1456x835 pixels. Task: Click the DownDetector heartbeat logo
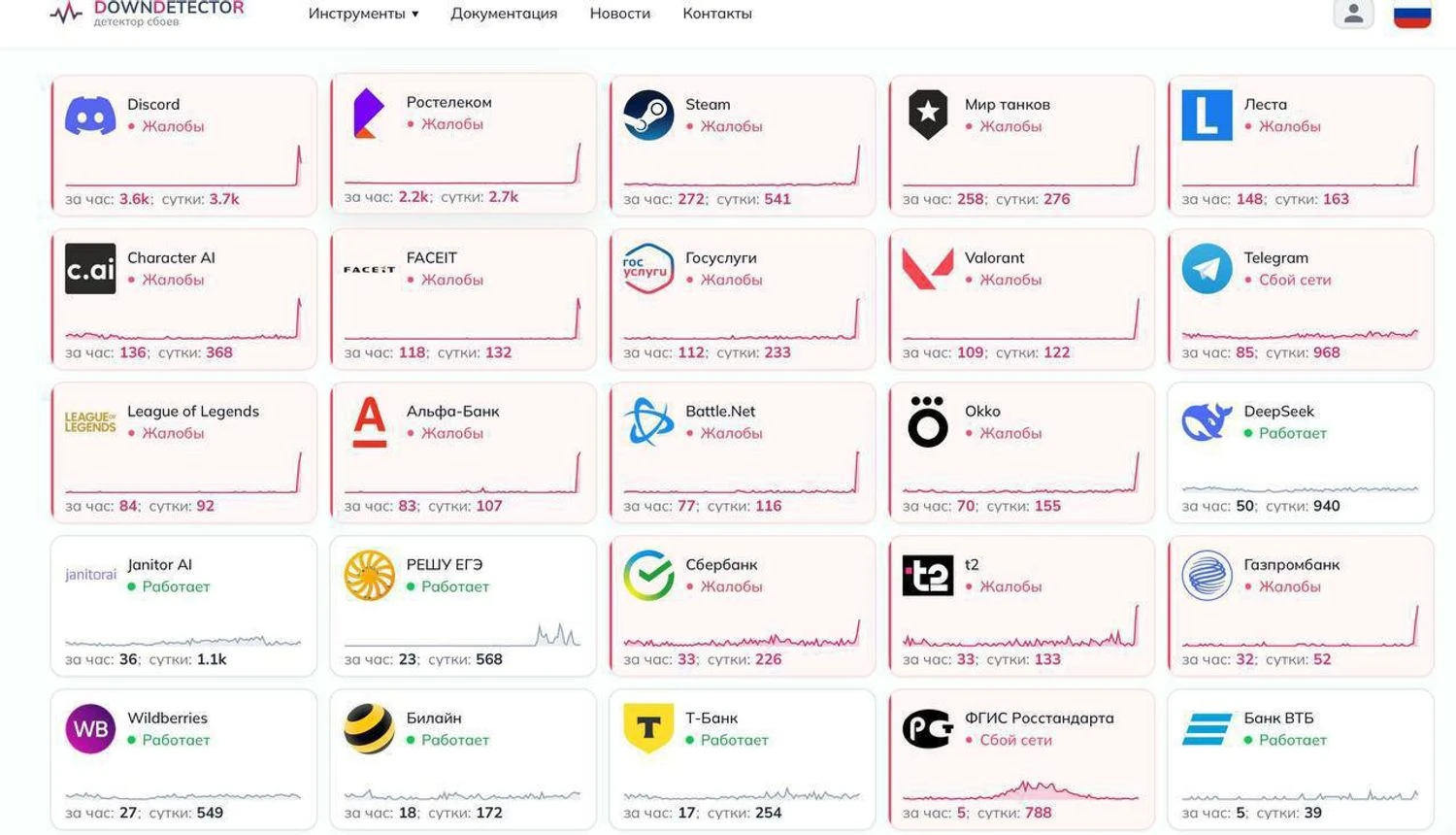point(66,13)
